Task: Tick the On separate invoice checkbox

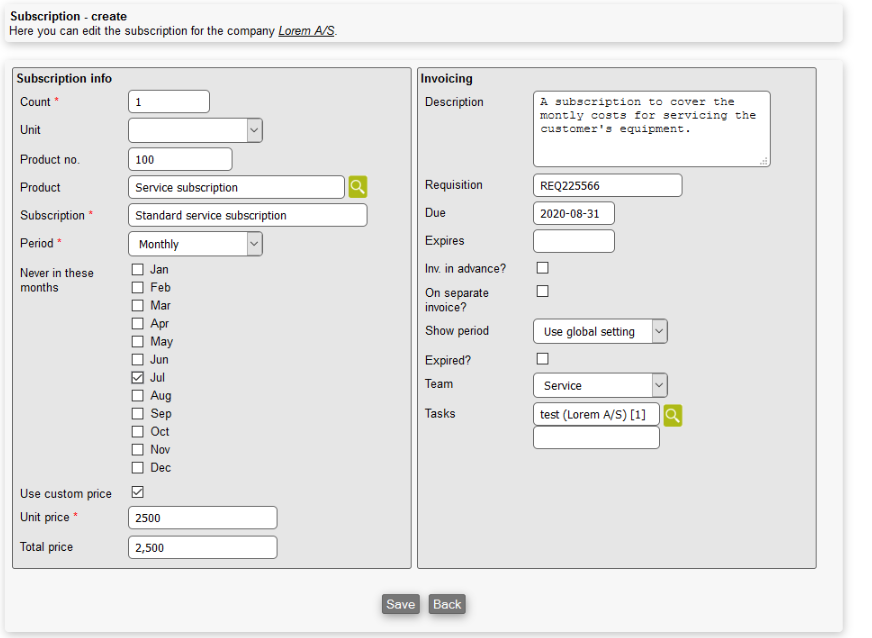Action: tap(543, 291)
